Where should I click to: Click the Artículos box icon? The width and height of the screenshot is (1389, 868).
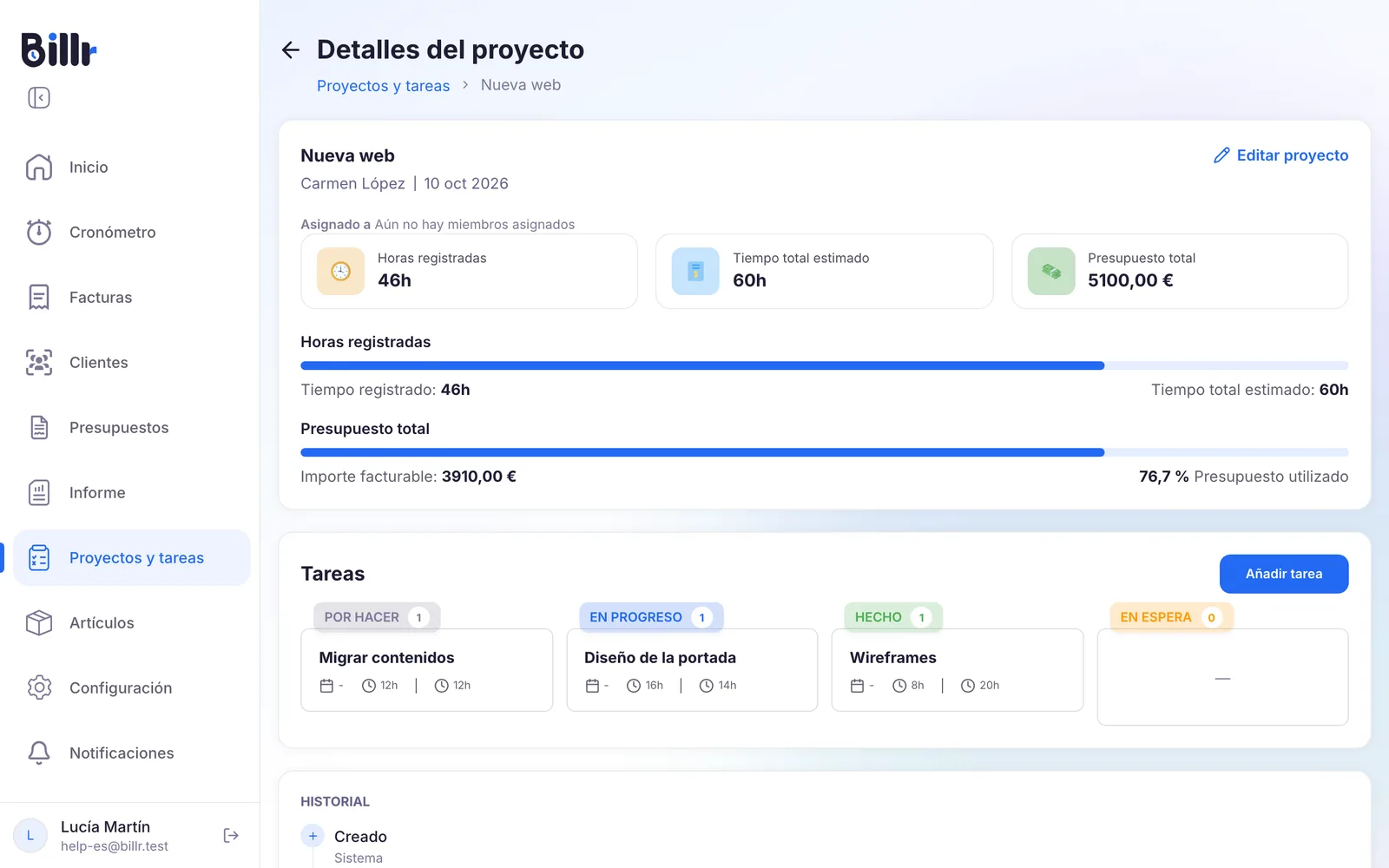click(x=39, y=622)
